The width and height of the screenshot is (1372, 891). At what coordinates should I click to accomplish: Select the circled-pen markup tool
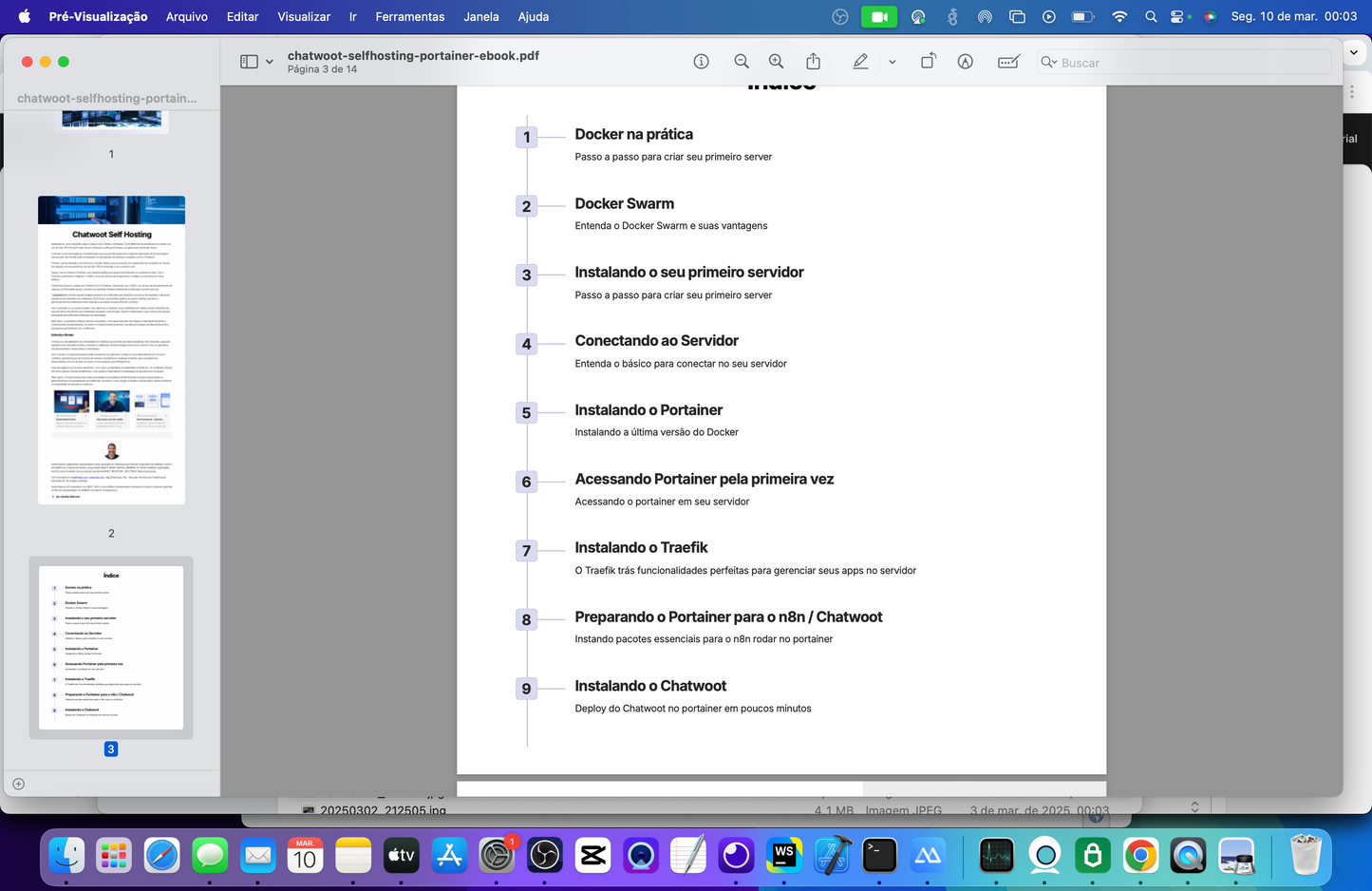point(965,61)
